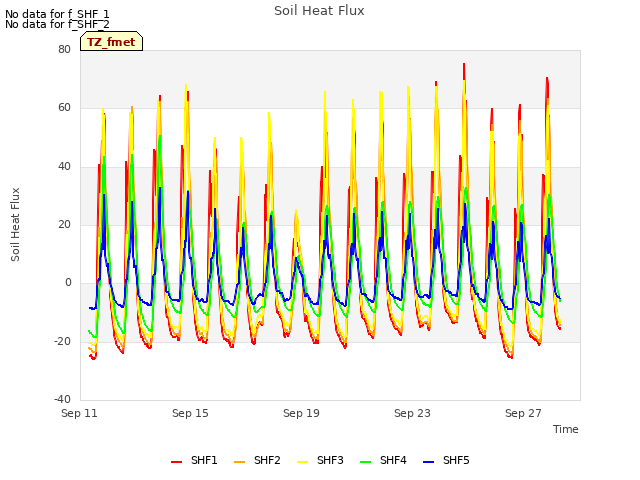The image size is (640, 480).
Task: Click the Sep 11 x-axis tick label
Action: click(x=79, y=413)
